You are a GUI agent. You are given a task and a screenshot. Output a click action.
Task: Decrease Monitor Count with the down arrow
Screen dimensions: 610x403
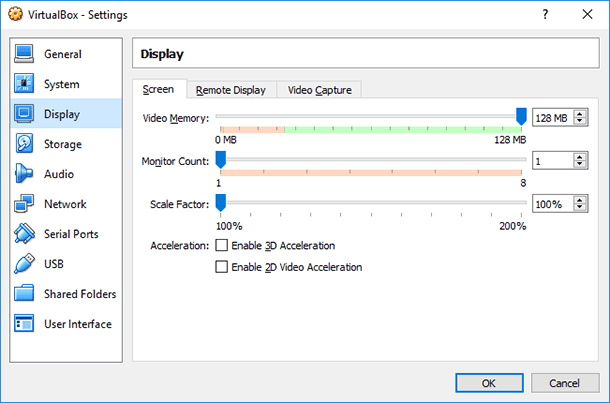pos(580,164)
